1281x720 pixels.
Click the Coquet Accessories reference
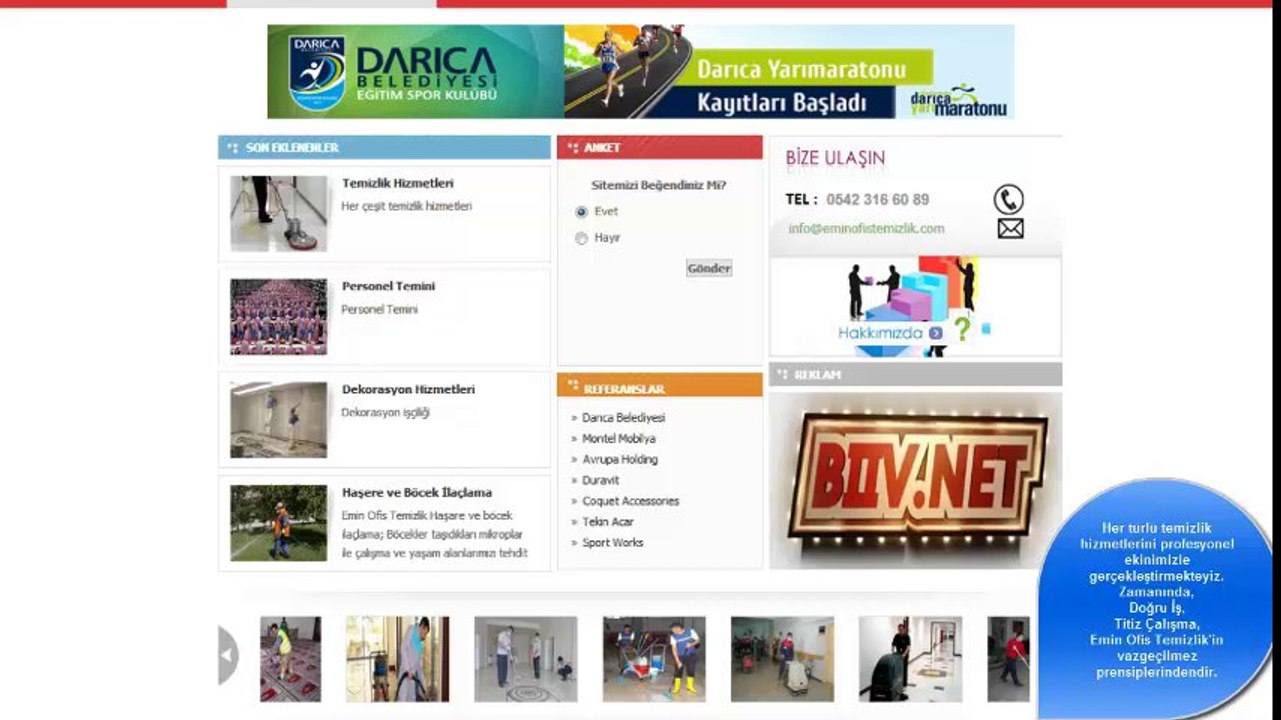click(631, 502)
